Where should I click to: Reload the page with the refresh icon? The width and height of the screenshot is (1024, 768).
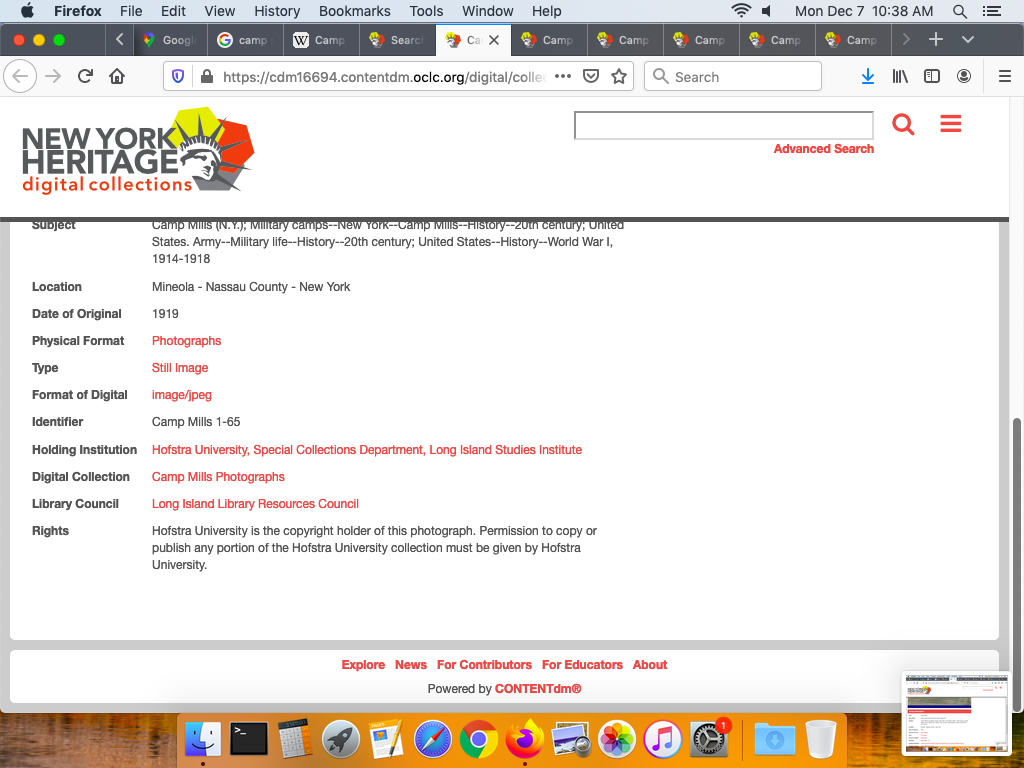pyautogui.click(x=86, y=77)
